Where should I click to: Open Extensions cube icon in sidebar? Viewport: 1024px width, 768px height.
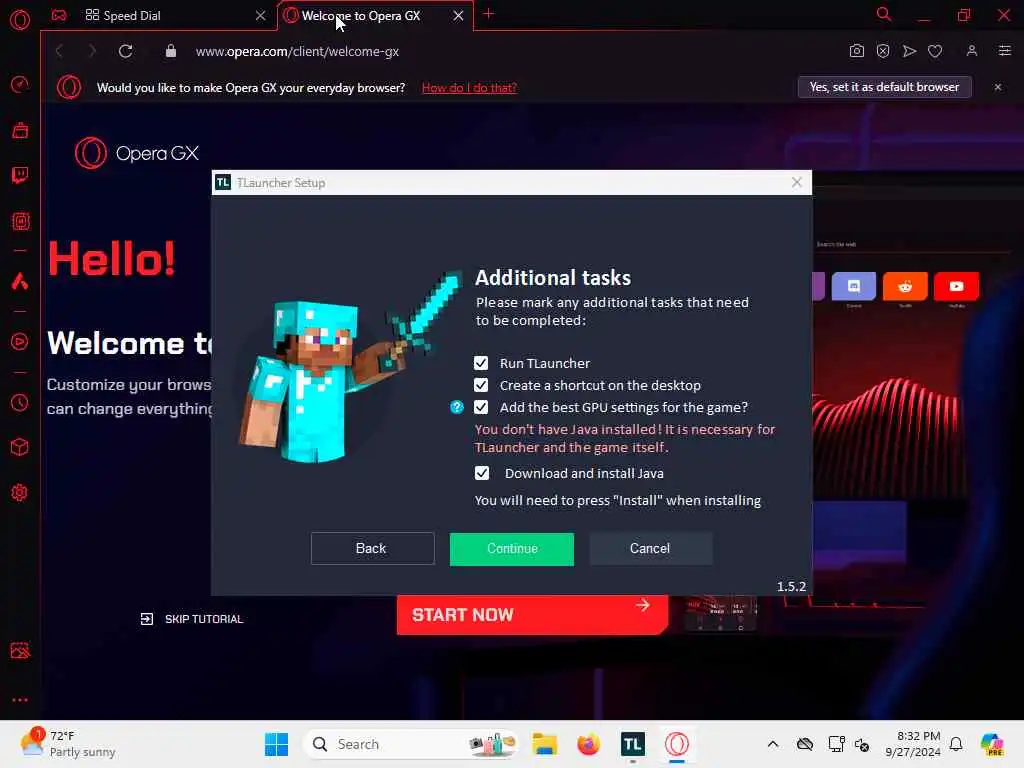[x=20, y=447]
